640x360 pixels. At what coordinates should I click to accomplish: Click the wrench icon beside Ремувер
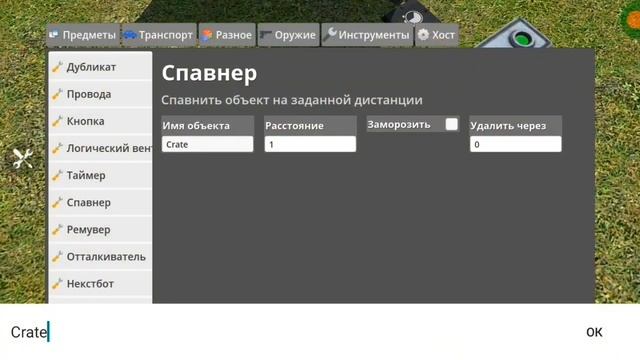pos(57,230)
